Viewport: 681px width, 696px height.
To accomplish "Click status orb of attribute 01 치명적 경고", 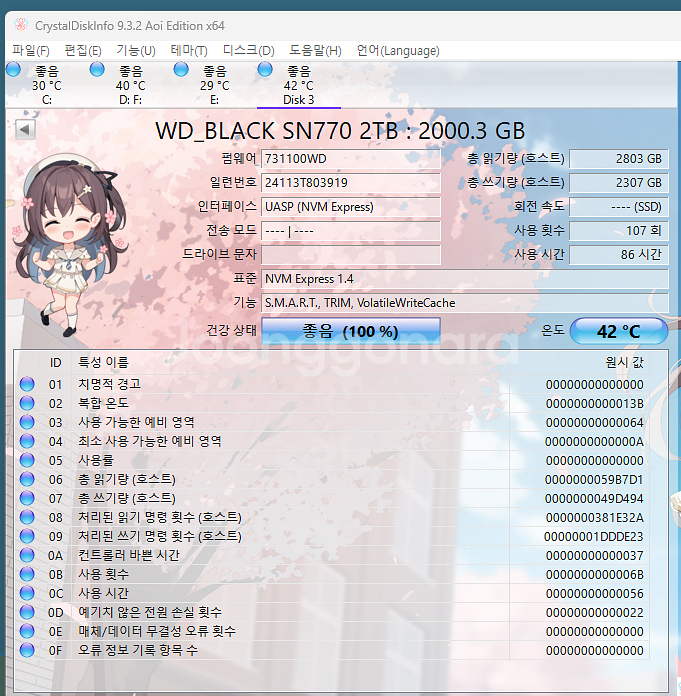I will point(27,384).
